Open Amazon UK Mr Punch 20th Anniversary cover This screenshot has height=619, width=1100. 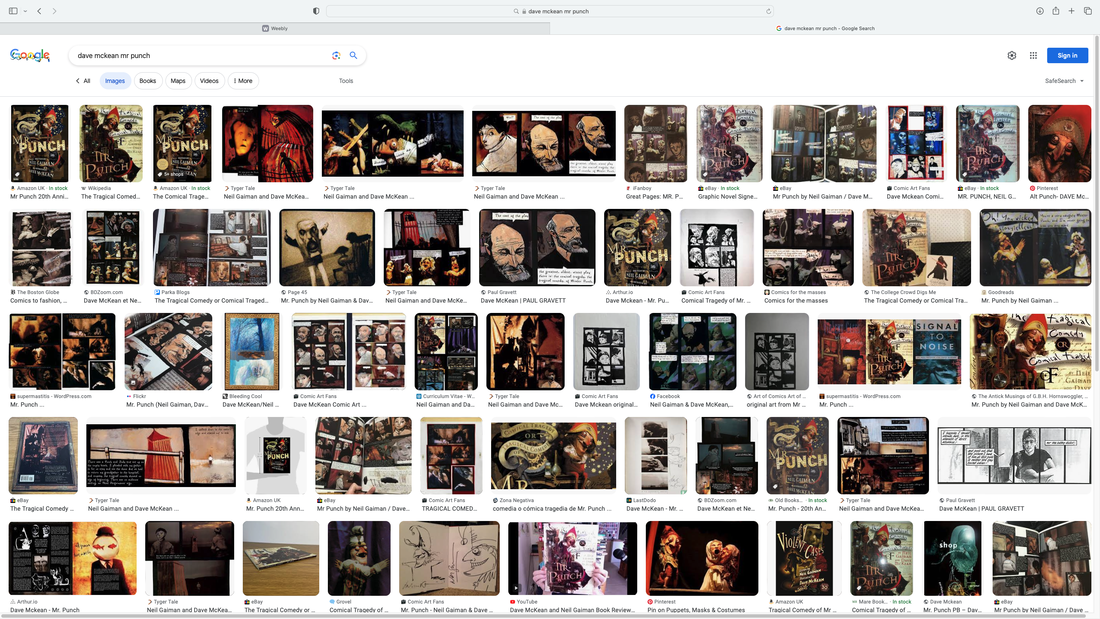(39, 144)
